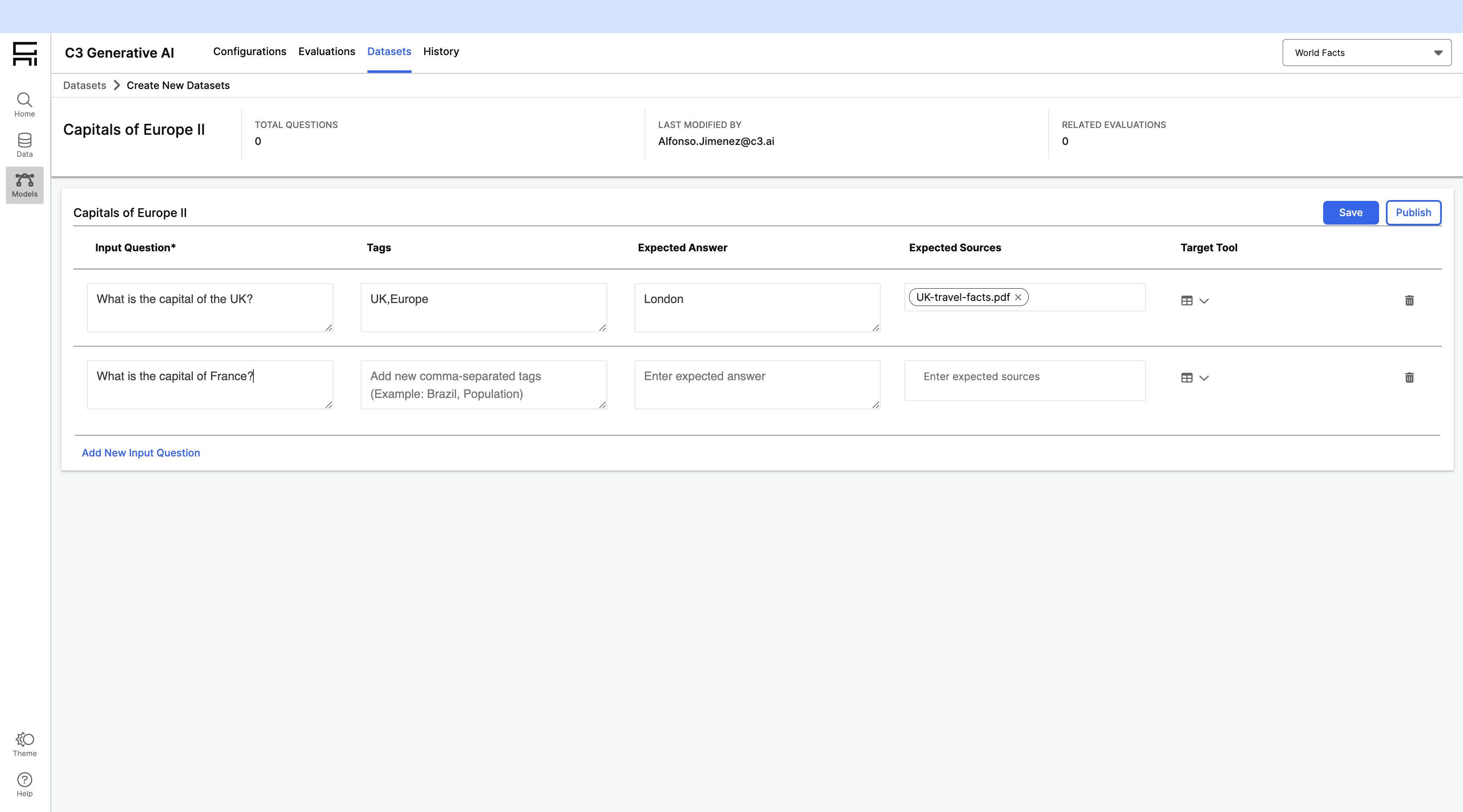Open the Help icon
This screenshot has height=812, width=1463.
tap(25, 780)
